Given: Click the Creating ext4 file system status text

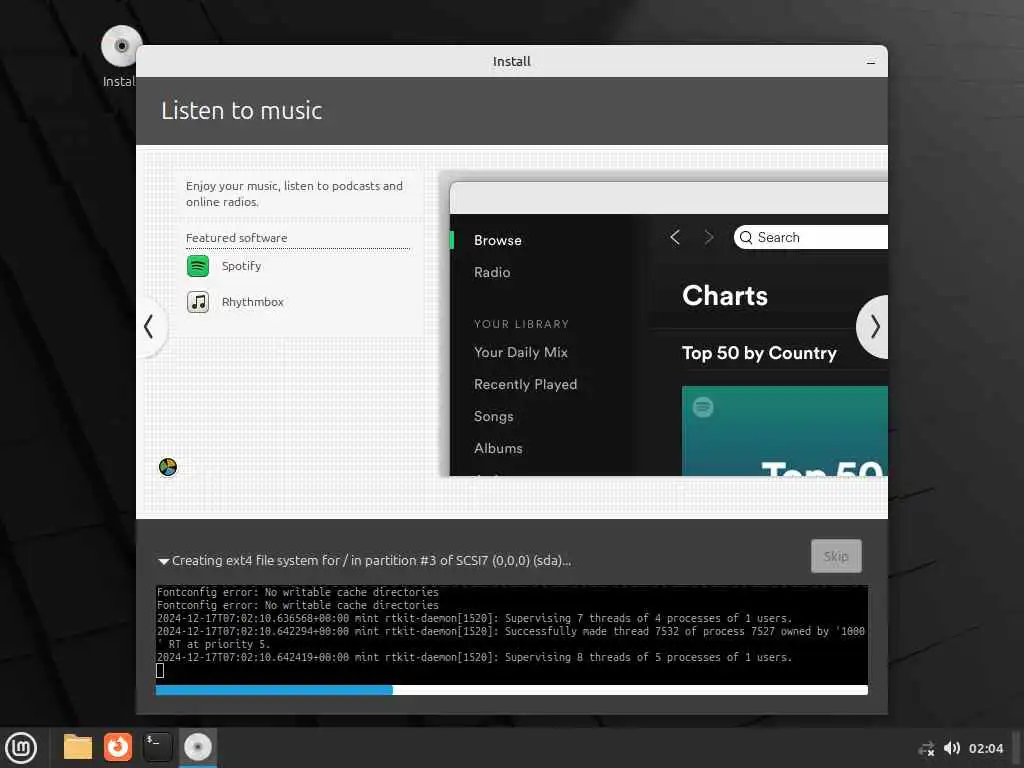Looking at the screenshot, I should coord(371,560).
